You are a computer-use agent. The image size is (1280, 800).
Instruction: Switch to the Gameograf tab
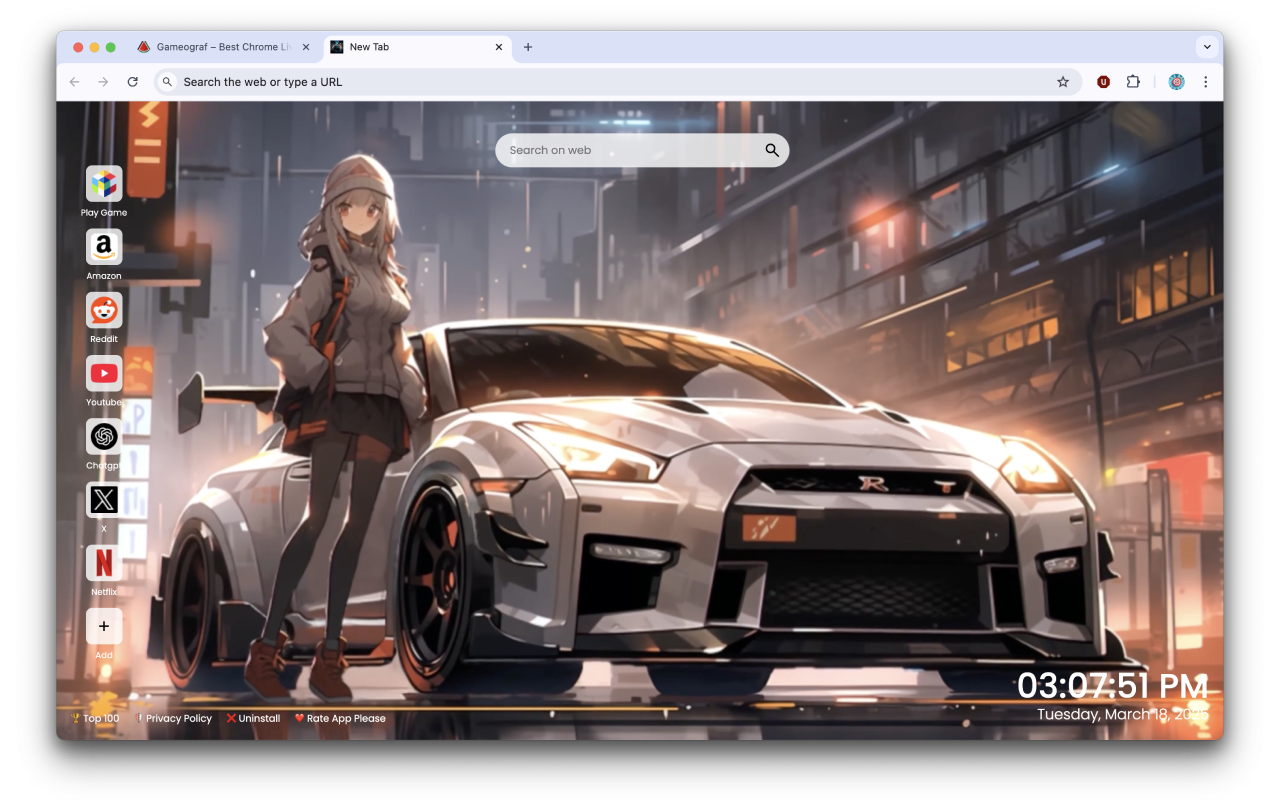[x=220, y=46]
